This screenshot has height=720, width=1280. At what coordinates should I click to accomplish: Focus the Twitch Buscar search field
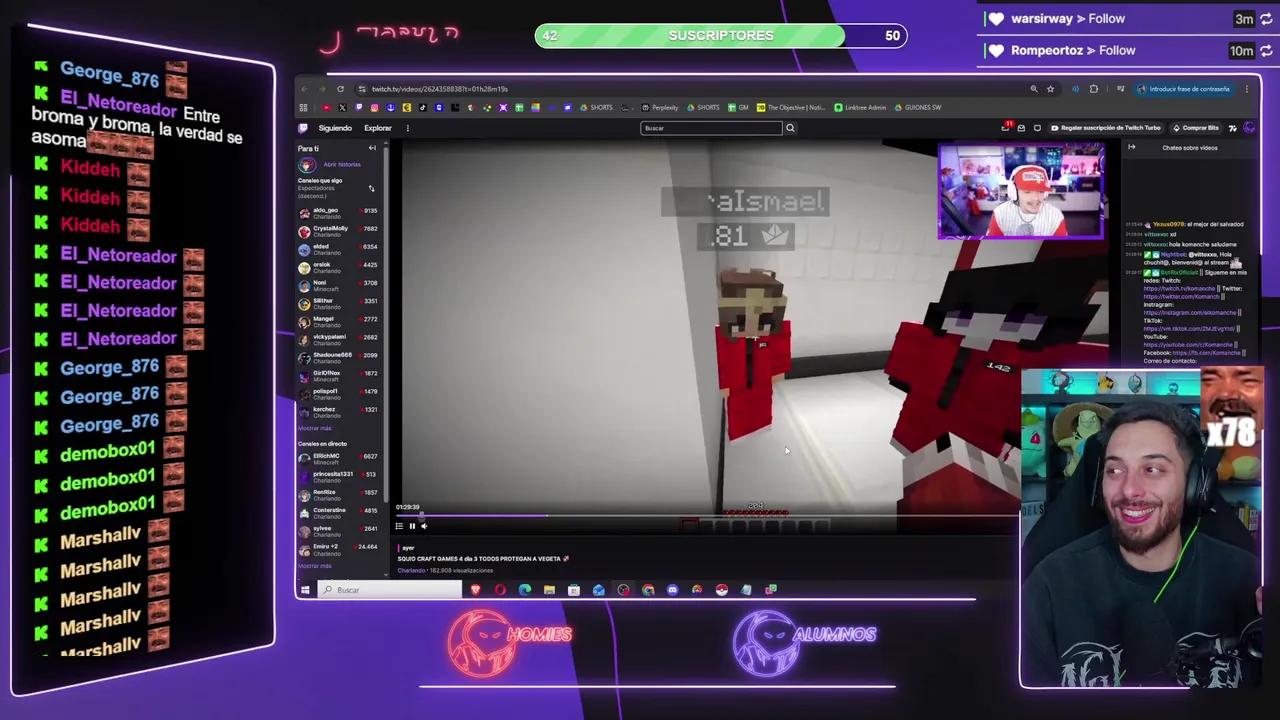711,128
